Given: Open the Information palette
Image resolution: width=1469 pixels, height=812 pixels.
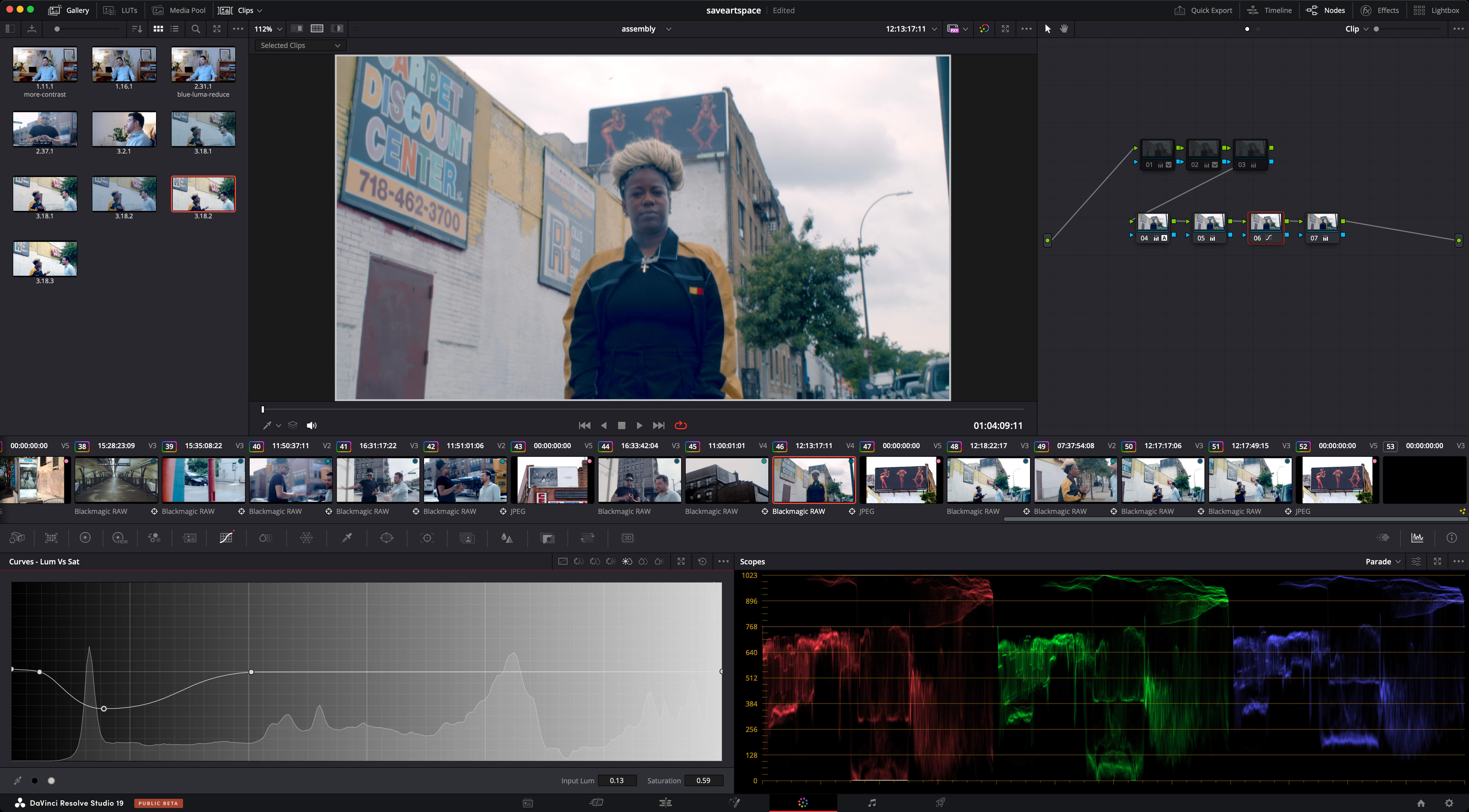Looking at the screenshot, I should coord(1451,538).
